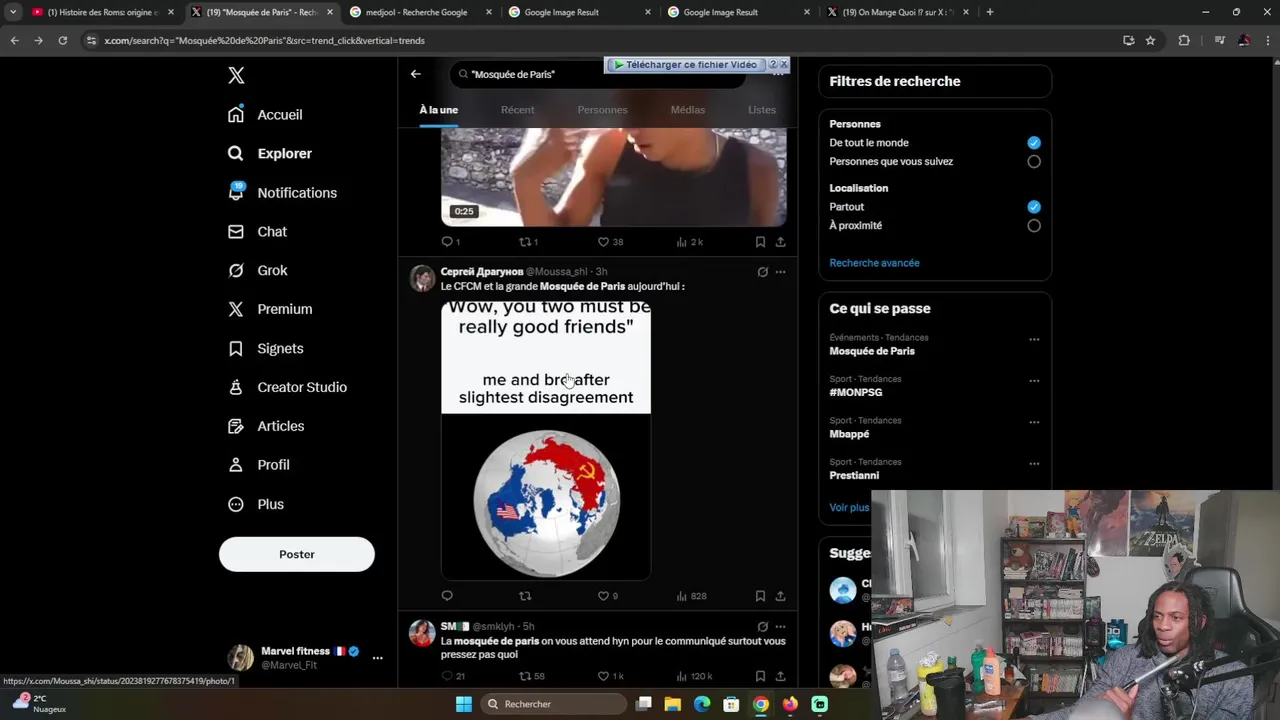The width and height of the screenshot is (1280, 720).
Task: Like the Moussa_shi post with 9 likes
Action: click(x=608, y=596)
